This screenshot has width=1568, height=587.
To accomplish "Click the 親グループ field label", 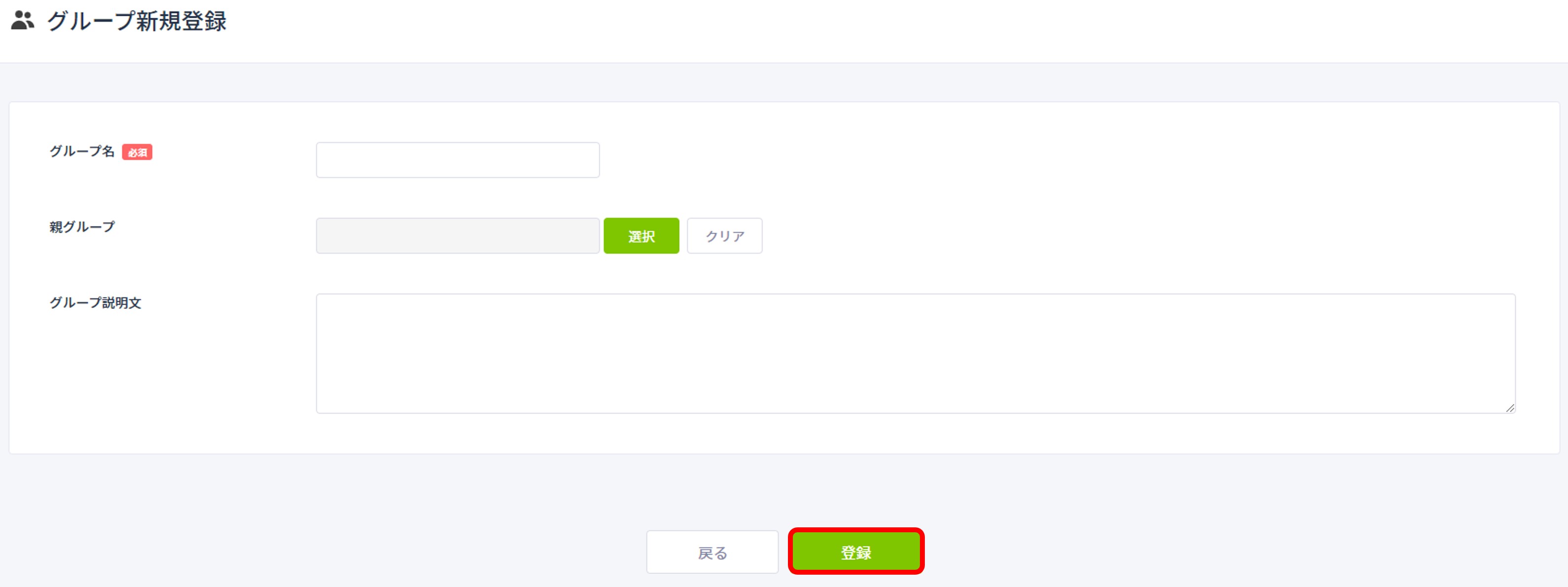I will [x=82, y=227].
